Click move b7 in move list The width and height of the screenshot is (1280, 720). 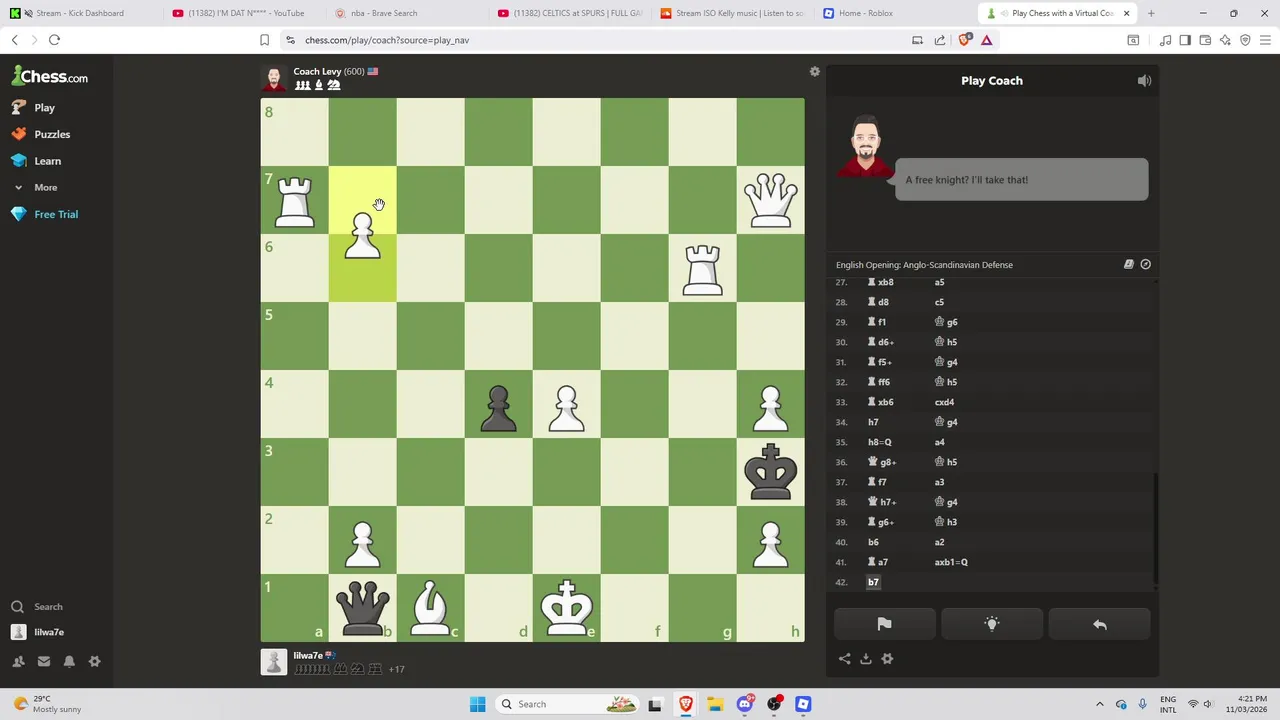click(x=873, y=582)
